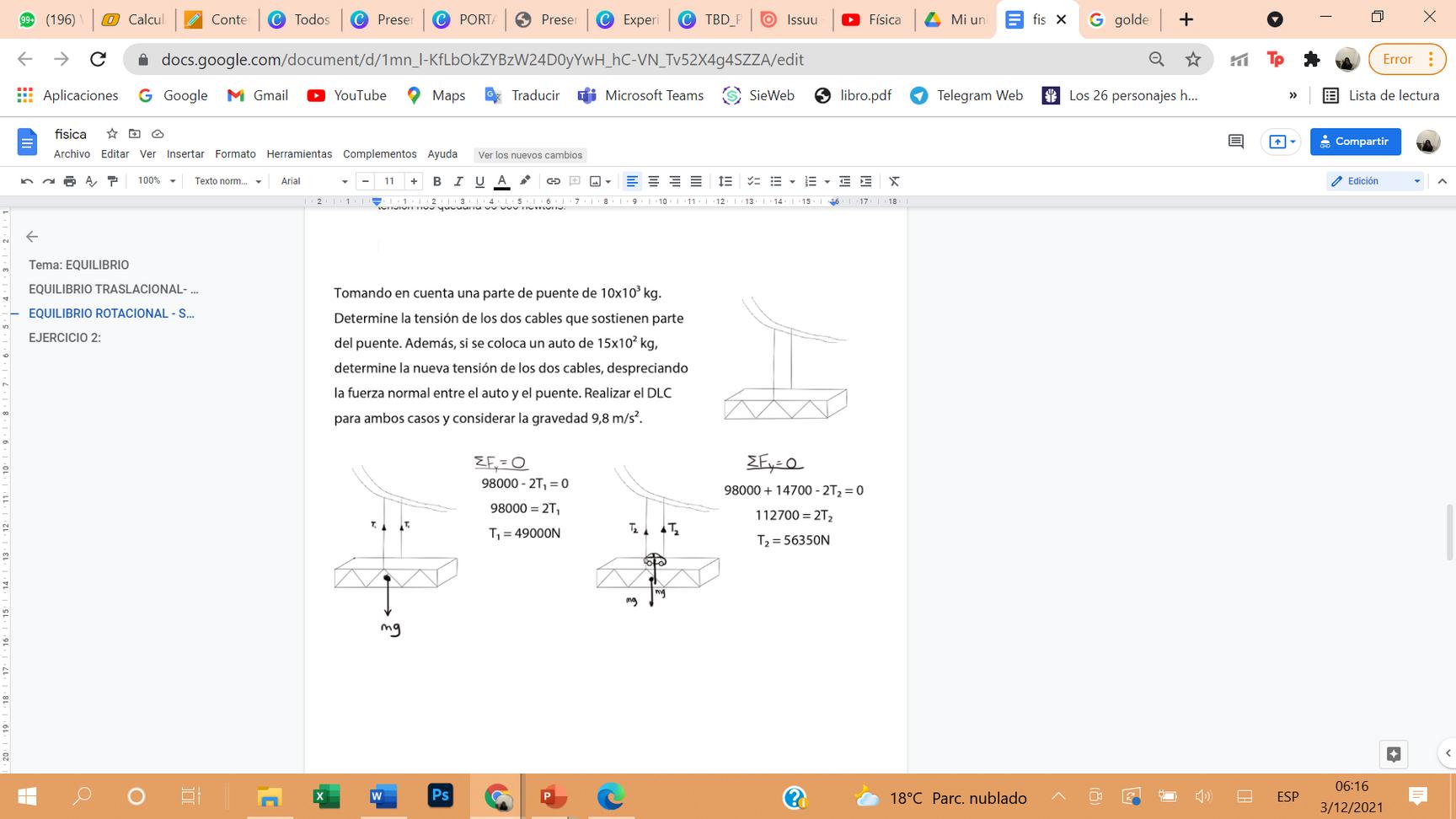Print the document using printer icon
This screenshot has width=1456, height=819.
tap(70, 181)
